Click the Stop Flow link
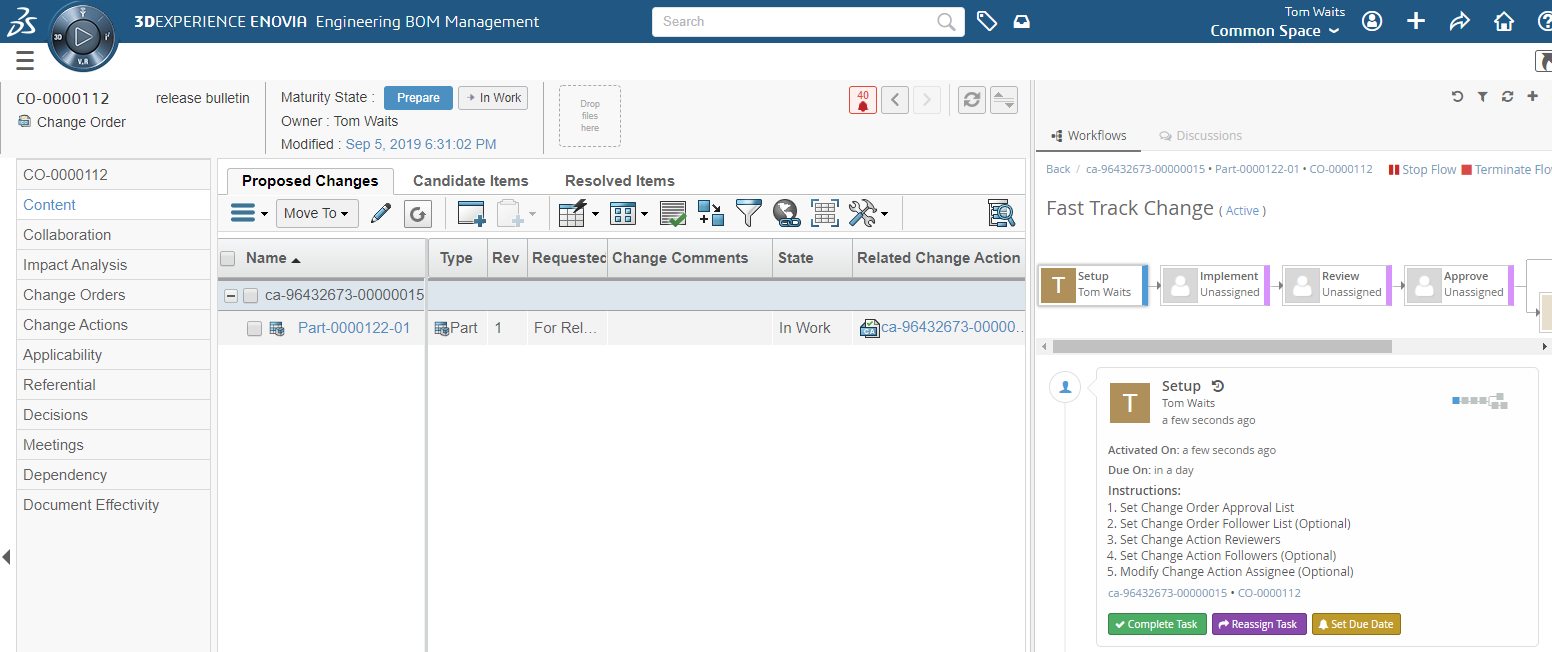The height and width of the screenshot is (652, 1552). click(1422, 170)
